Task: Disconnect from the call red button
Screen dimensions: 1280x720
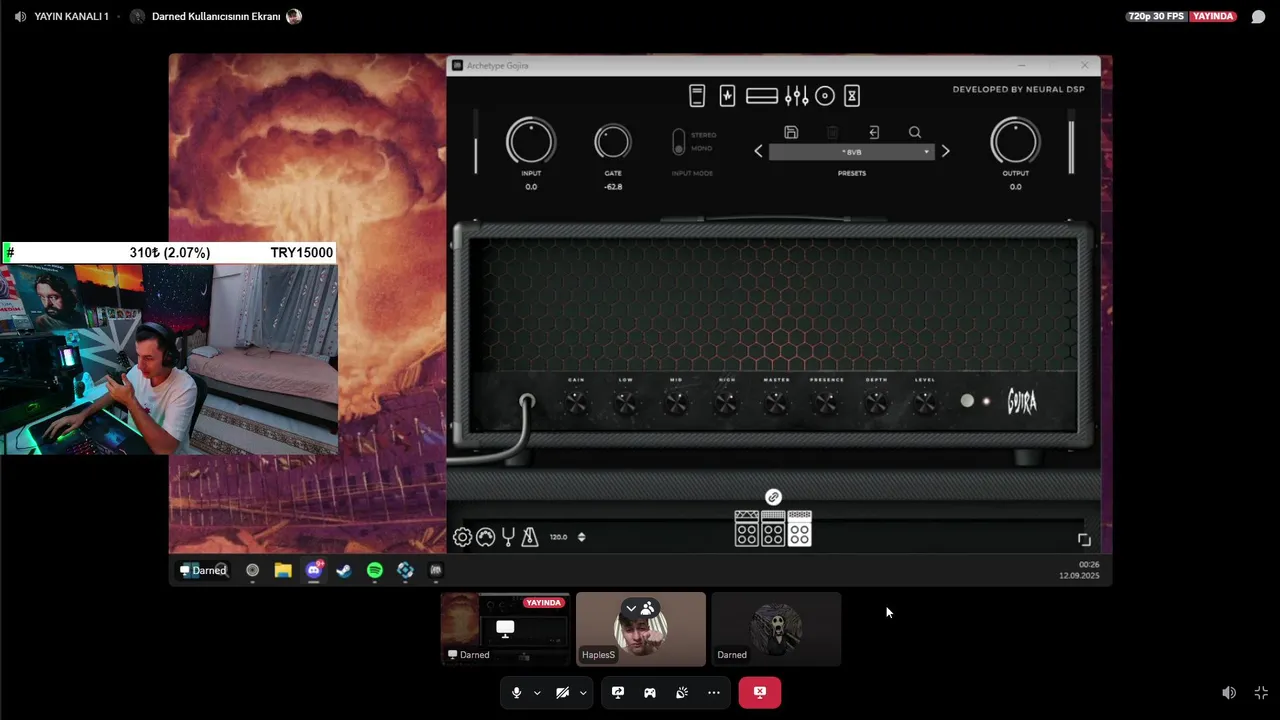Action: [x=760, y=692]
